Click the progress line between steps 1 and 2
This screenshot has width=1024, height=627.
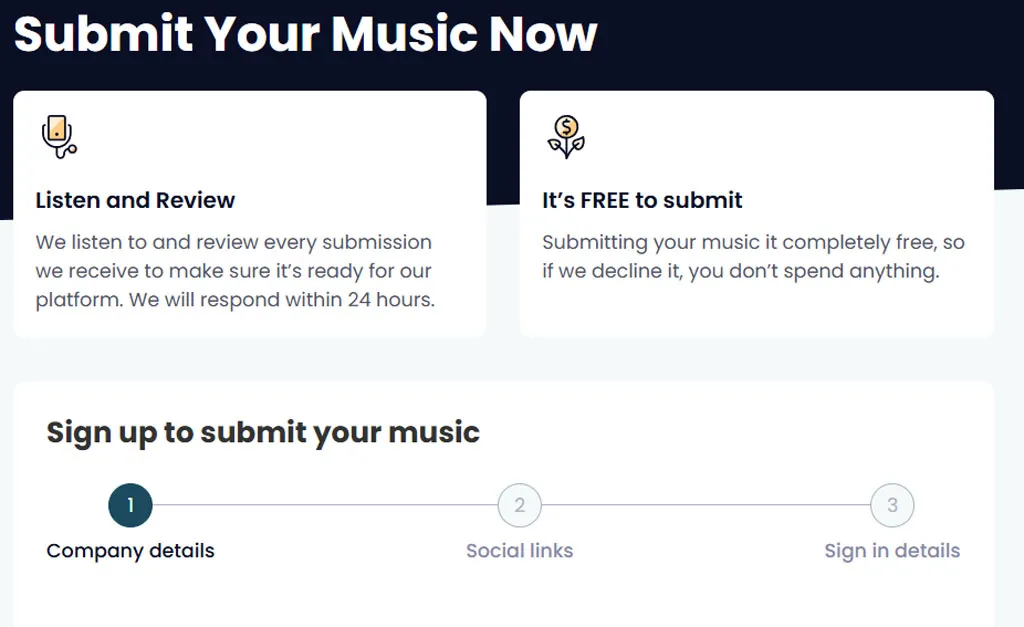[x=325, y=505]
